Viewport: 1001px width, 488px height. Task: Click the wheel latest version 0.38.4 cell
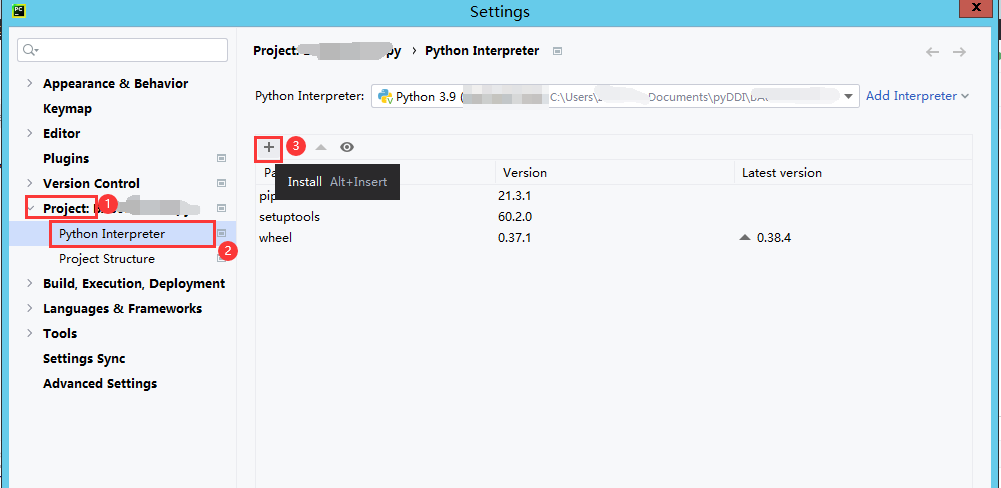tap(774, 238)
